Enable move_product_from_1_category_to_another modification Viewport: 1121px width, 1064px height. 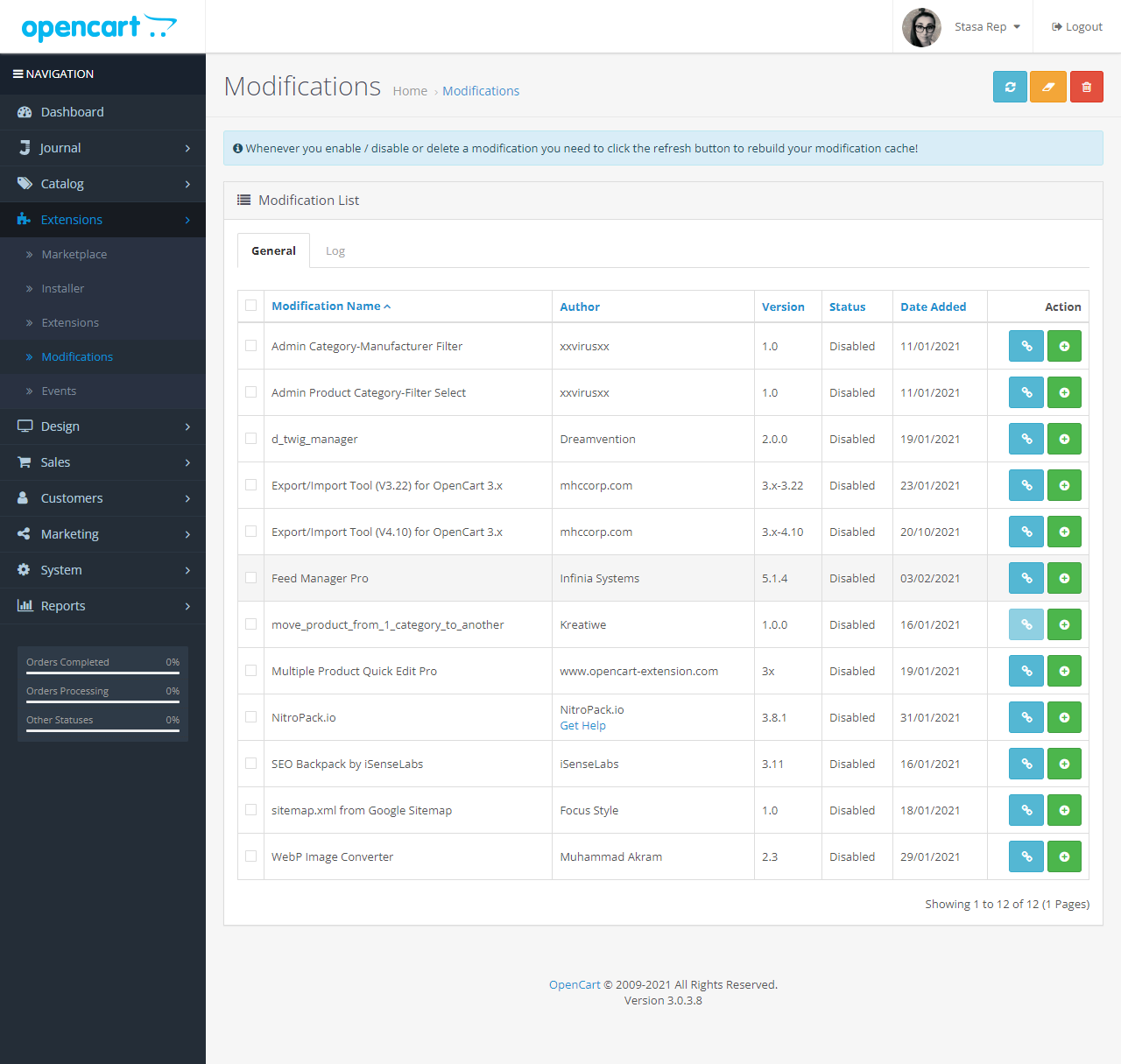1064,624
